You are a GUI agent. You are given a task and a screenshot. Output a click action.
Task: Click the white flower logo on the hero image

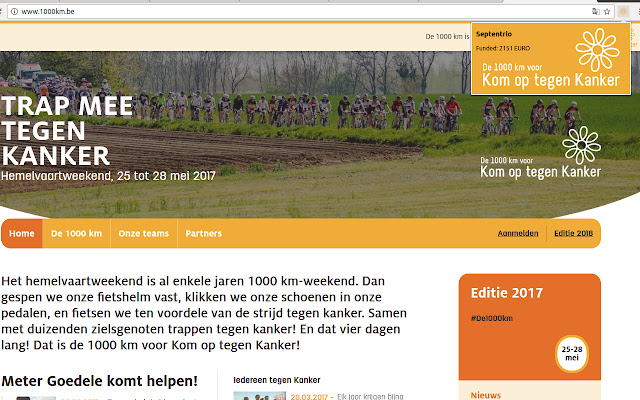pyautogui.click(x=581, y=145)
